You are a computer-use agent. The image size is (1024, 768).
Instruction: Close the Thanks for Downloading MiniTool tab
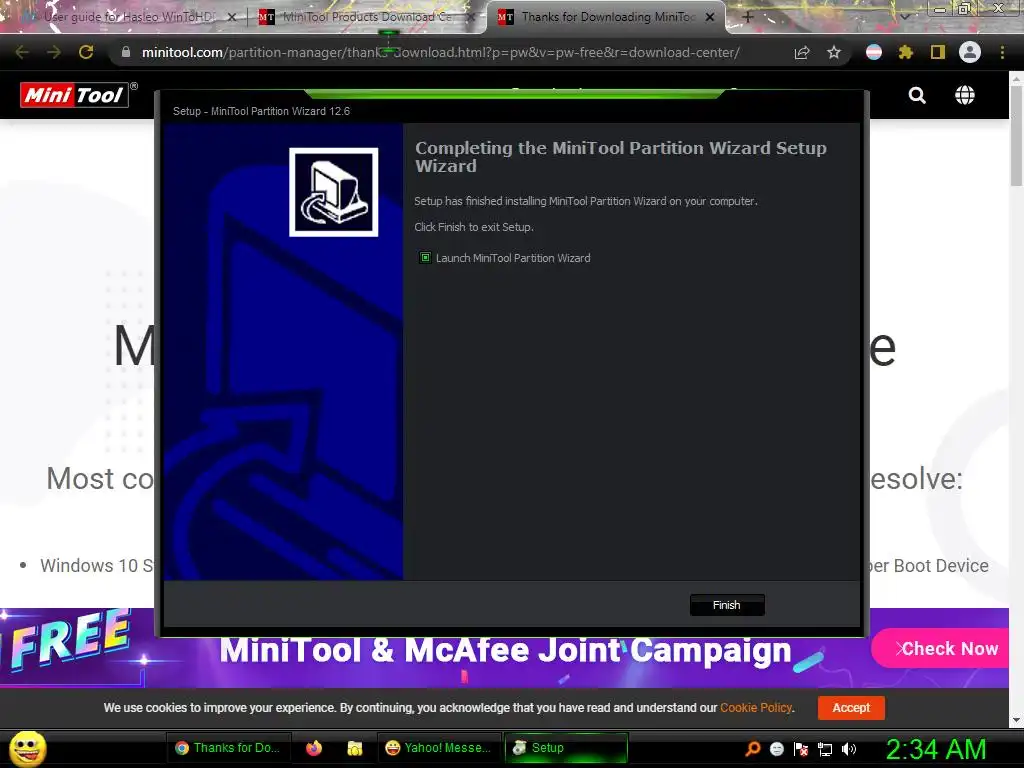click(710, 17)
